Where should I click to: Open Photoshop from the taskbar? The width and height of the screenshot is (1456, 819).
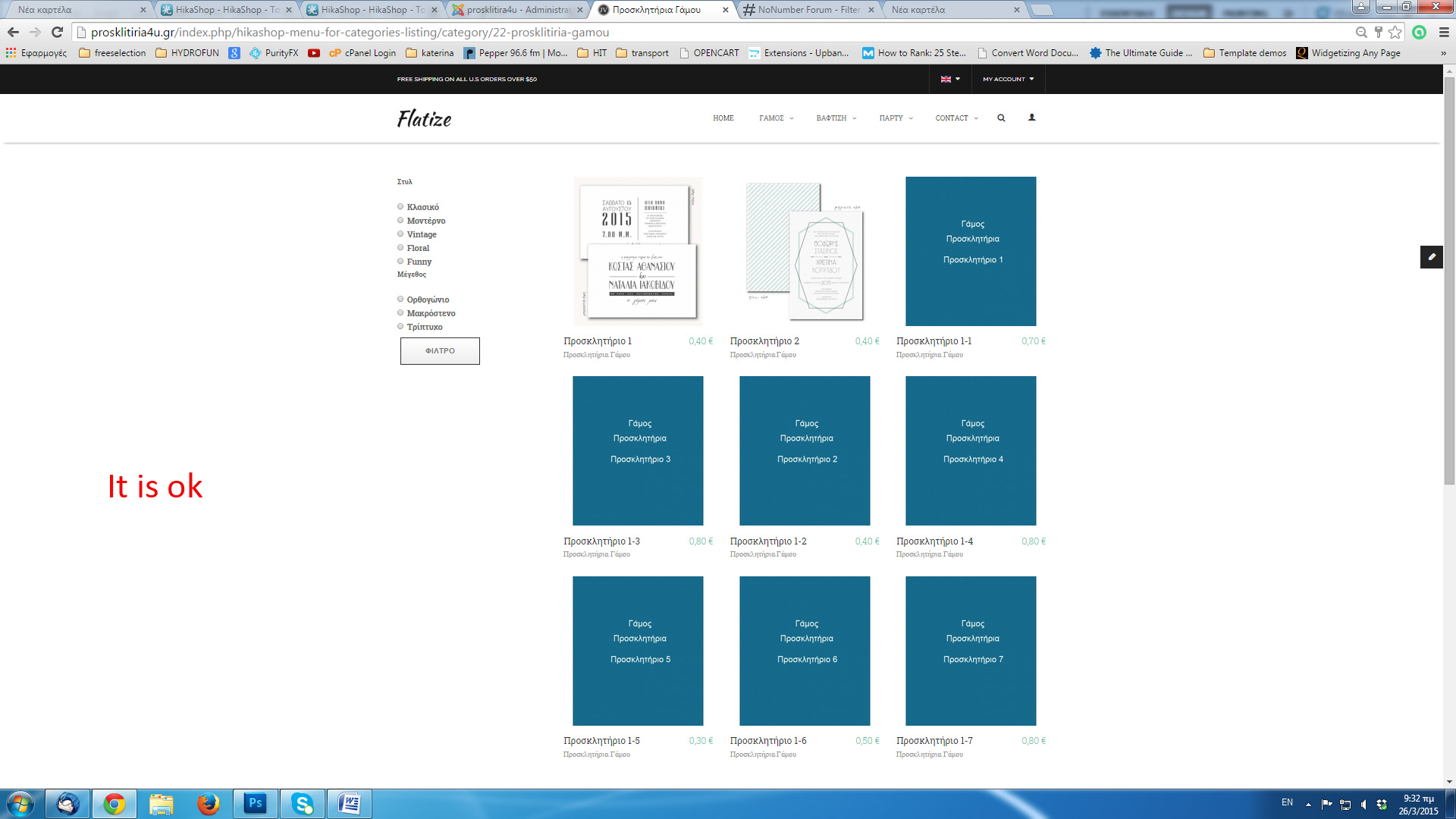(256, 803)
